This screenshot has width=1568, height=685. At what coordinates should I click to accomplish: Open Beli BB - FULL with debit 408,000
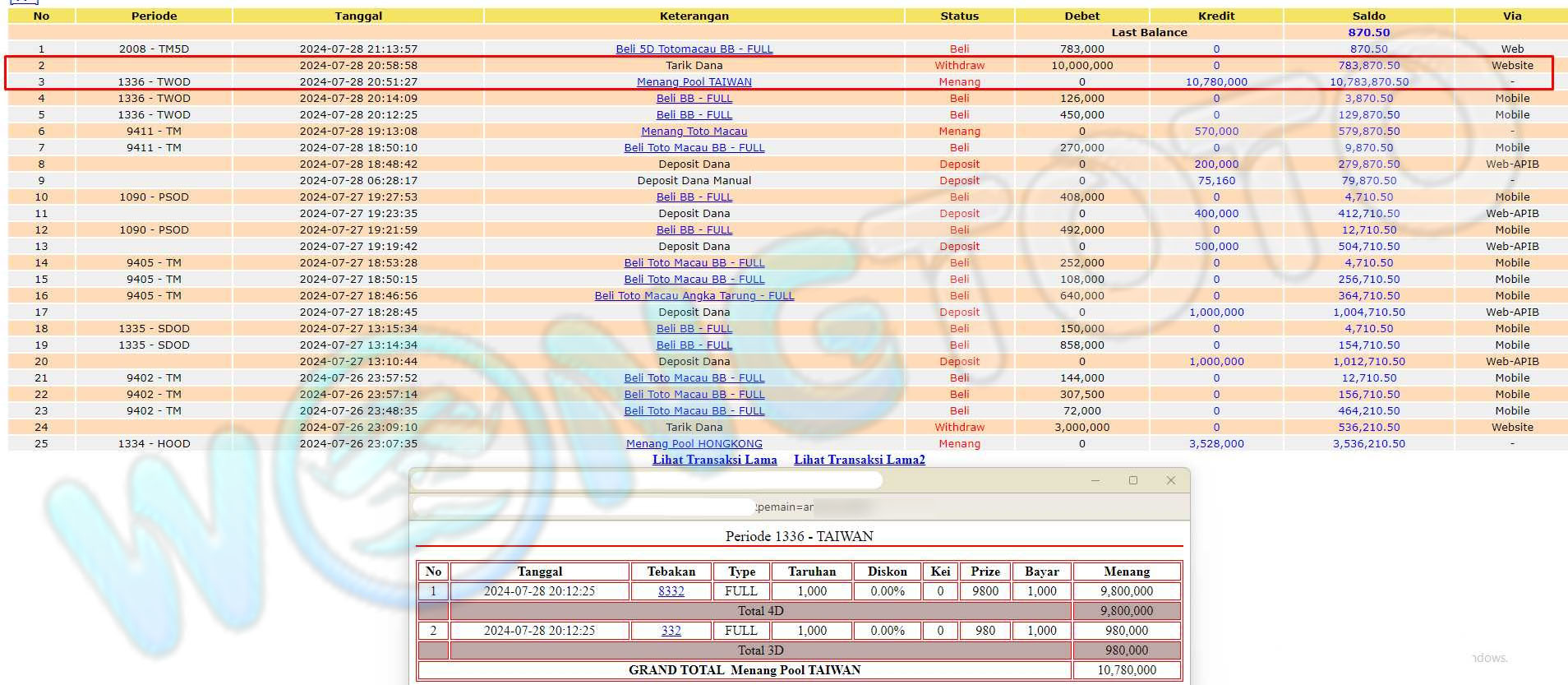coord(694,197)
